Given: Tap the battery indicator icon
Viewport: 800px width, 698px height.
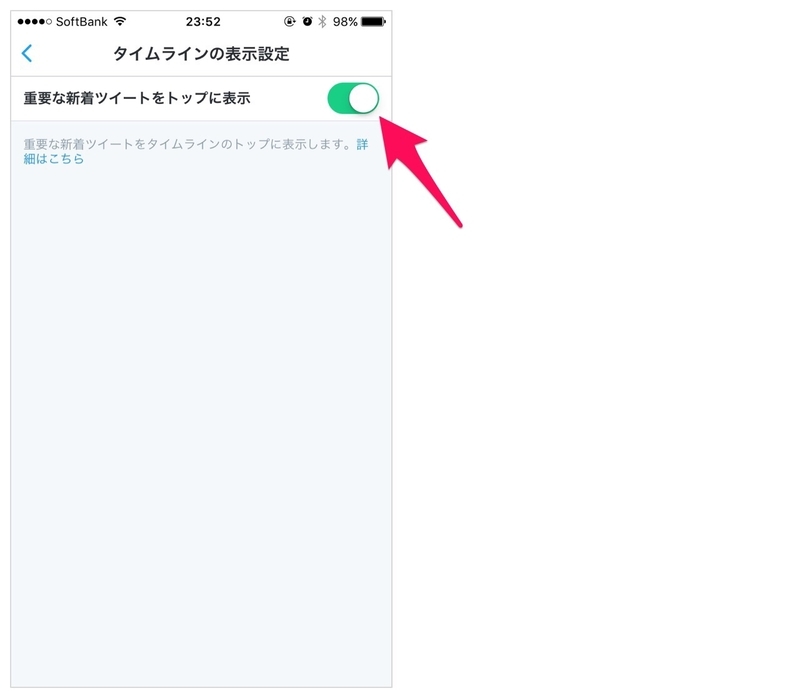Looking at the screenshot, I should tap(373, 21).
